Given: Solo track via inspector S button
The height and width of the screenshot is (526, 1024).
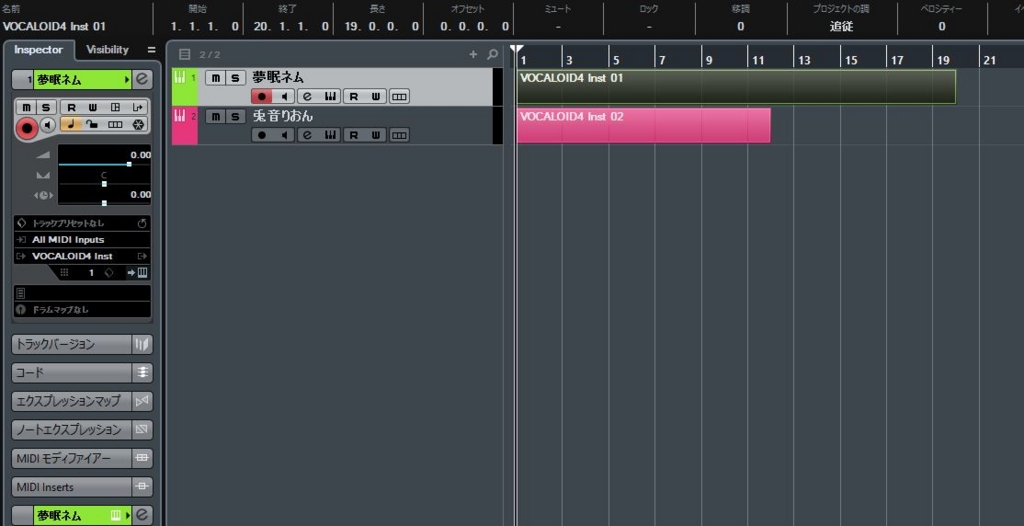Looking at the screenshot, I should (46, 107).
